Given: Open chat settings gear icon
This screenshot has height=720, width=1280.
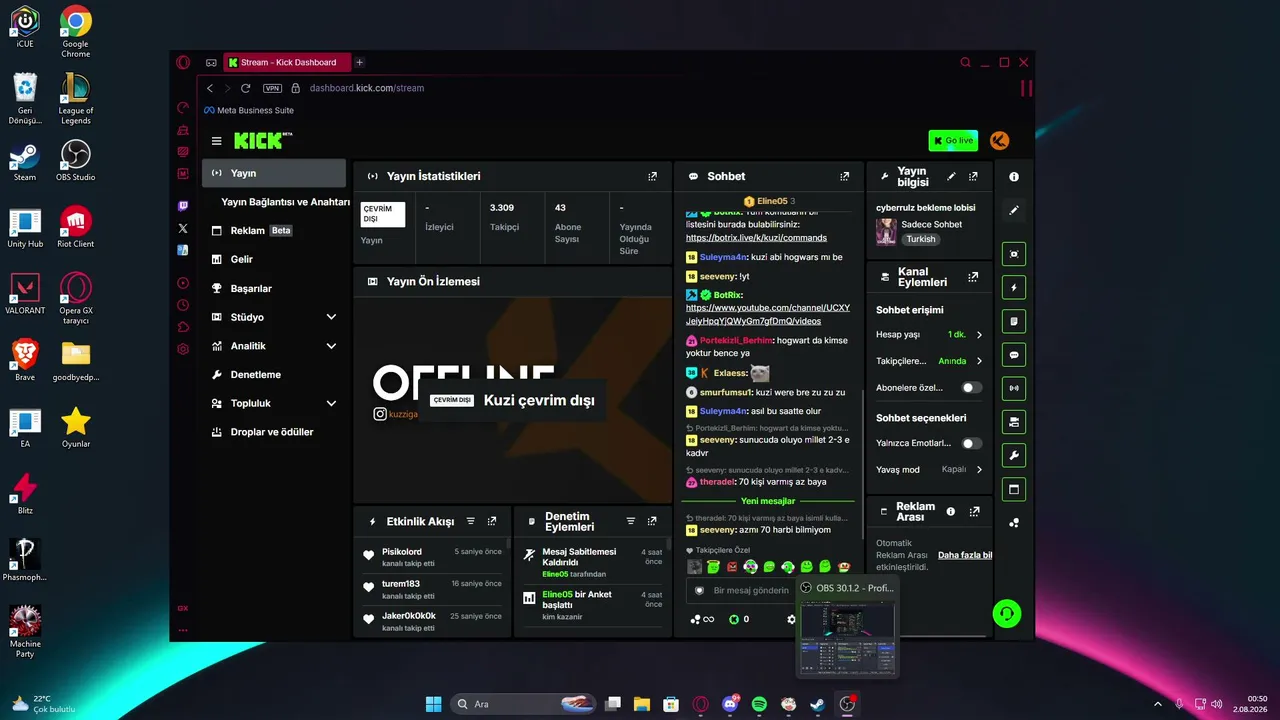Looking at the screenshot, I should [x=791, y=619].
